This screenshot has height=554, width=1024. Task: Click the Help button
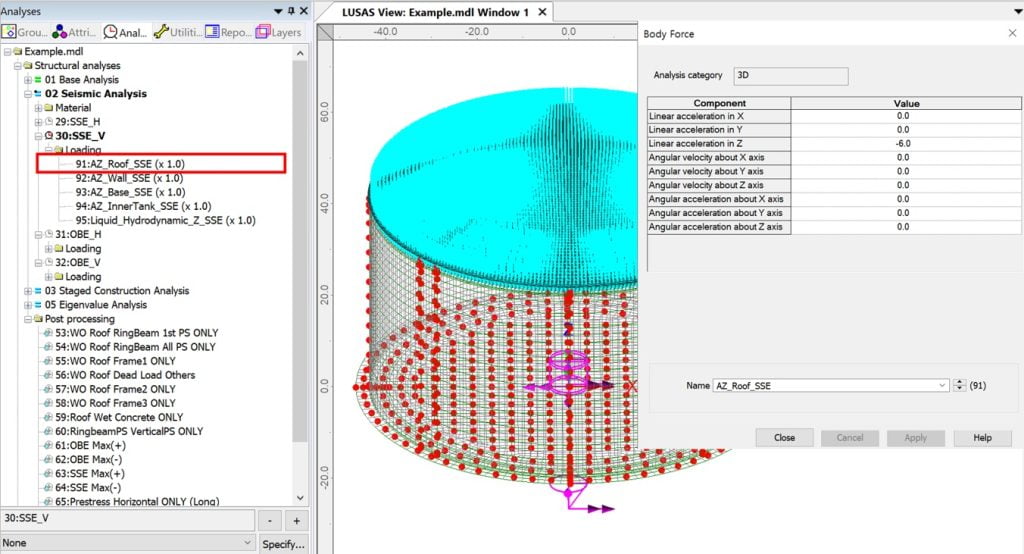[x=982, y=438]
